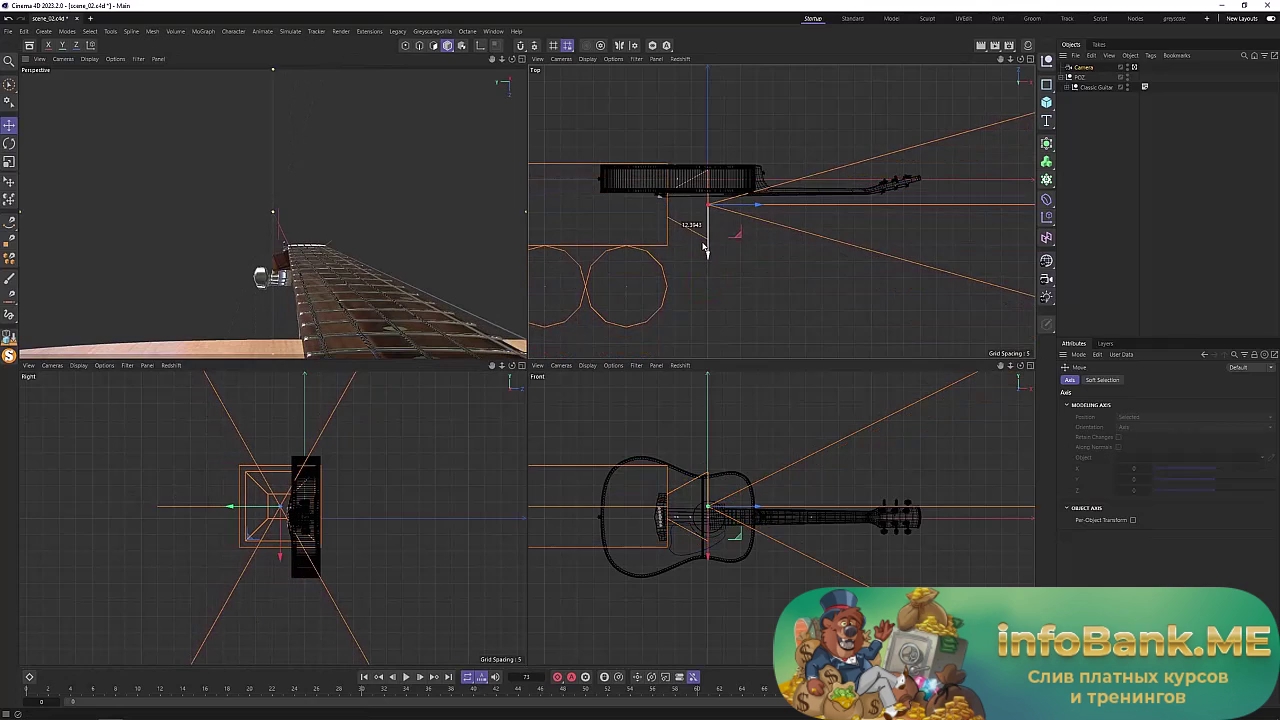1280x720 pixels.
Task: Click the Cube primitive icon
Action: tap(1047, 102)
